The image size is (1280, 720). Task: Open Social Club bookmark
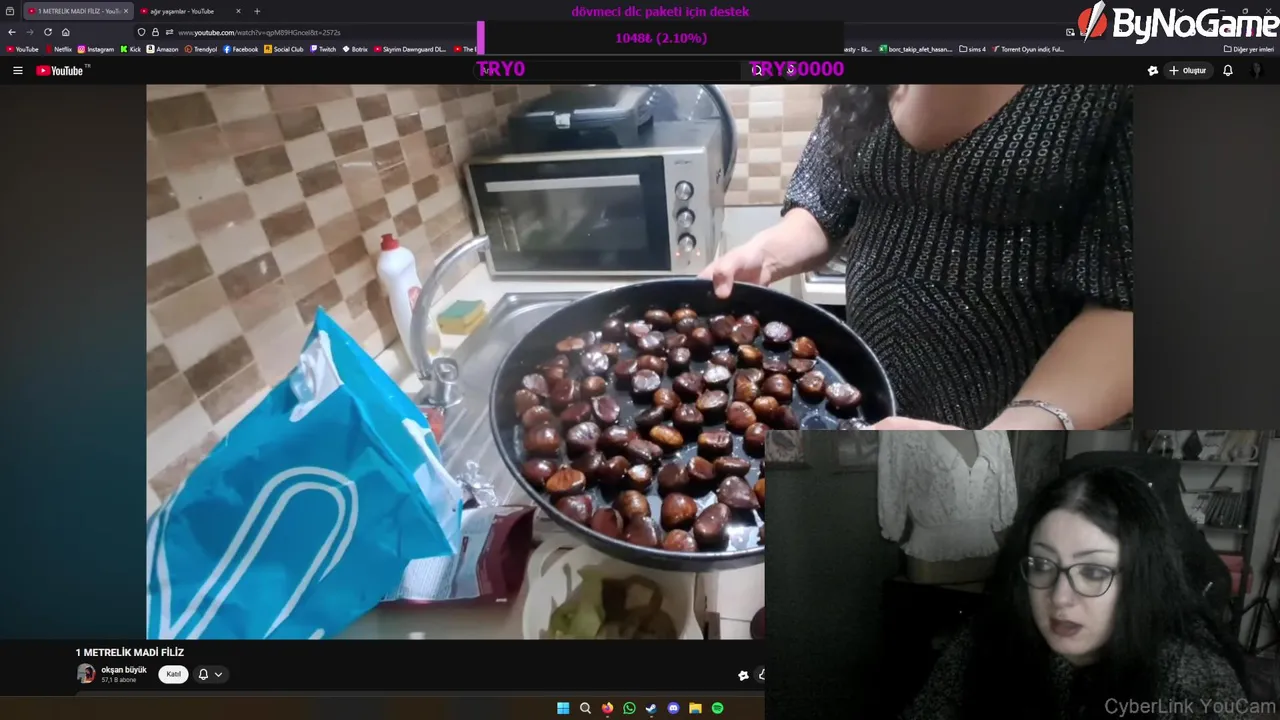(284, 49)
